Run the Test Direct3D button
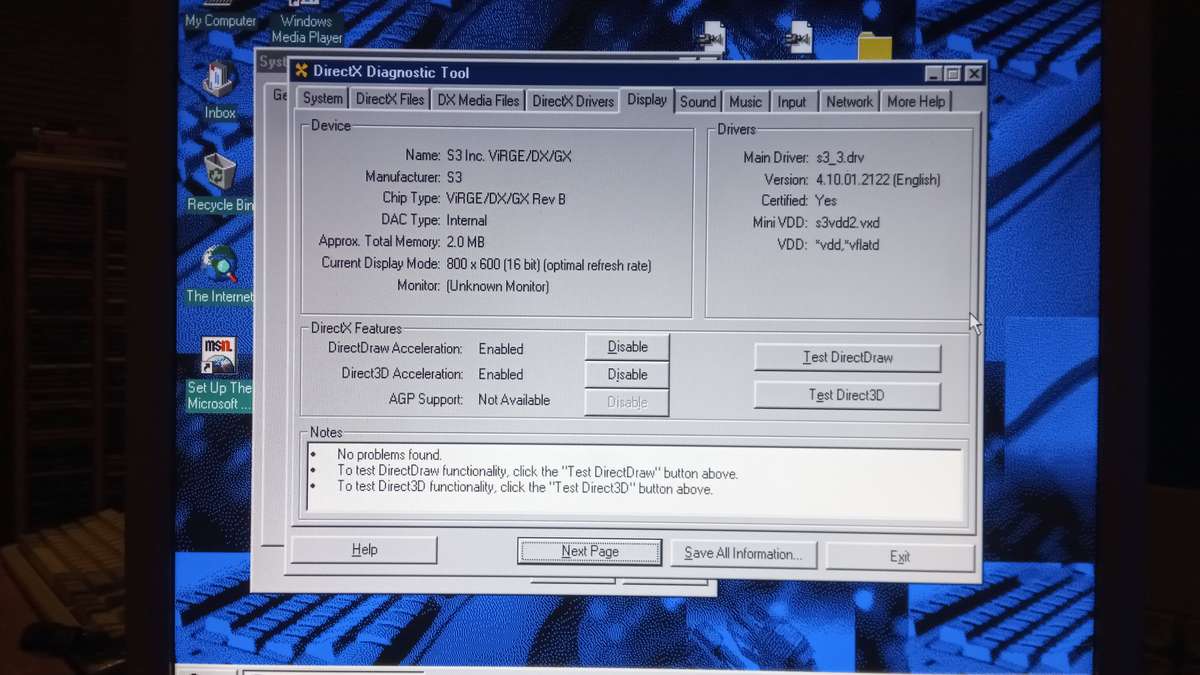 (x=847, y=395)
